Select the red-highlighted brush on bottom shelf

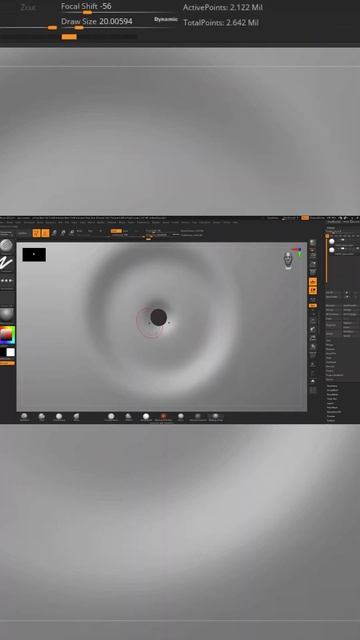point(163,416)
